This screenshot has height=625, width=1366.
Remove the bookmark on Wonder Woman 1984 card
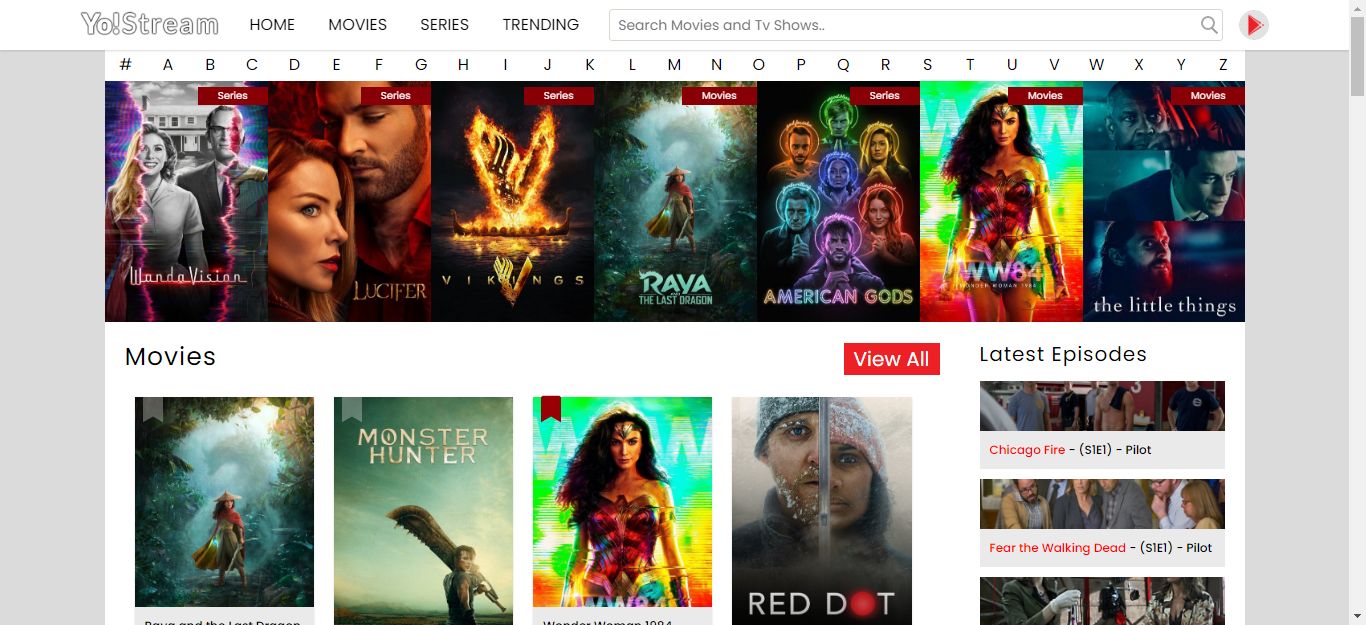click(x=551, y=409)
